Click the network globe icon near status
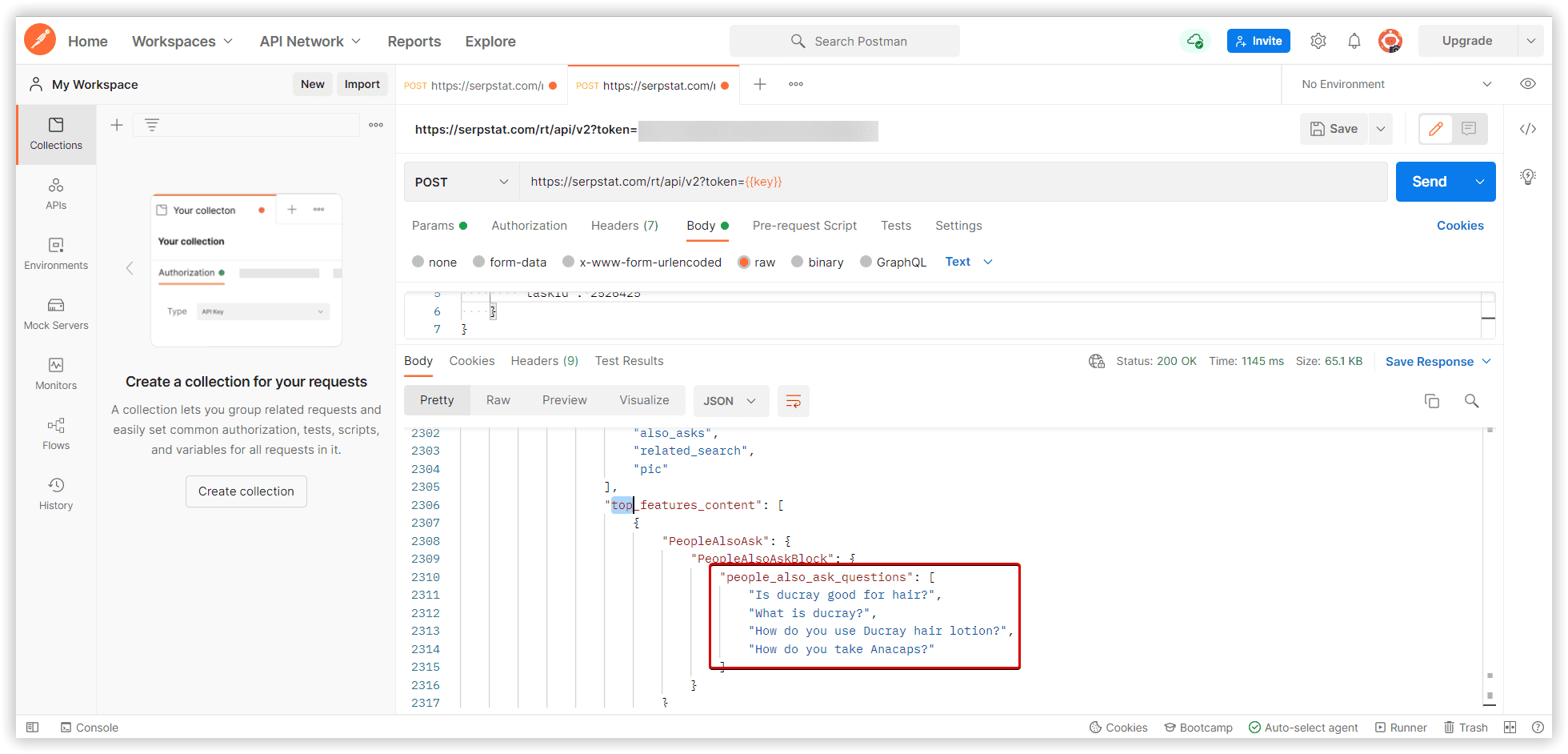Screen dimensions: 1568x754 coord(1097,361)
